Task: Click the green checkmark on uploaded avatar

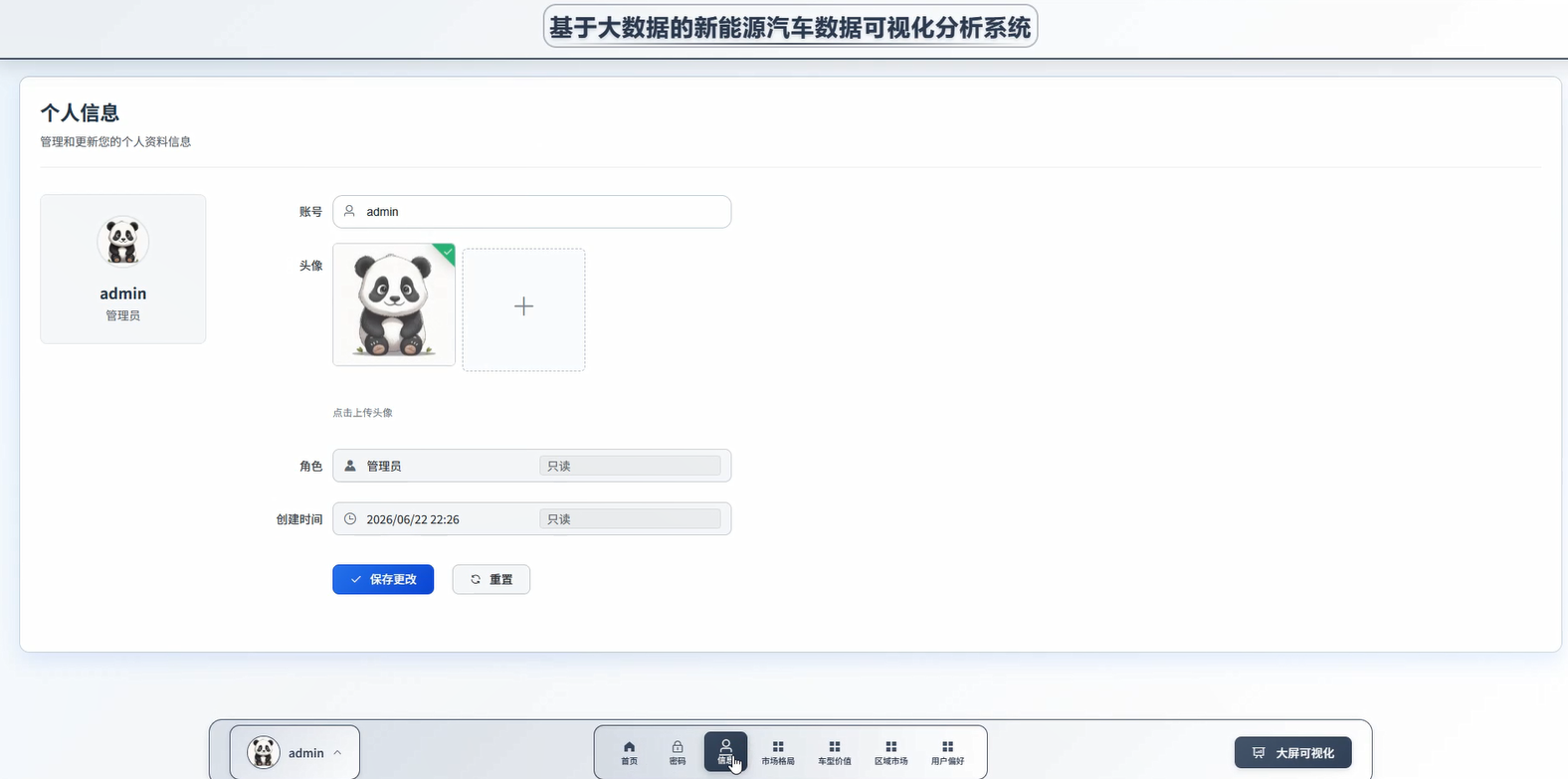Action: point(448,253)
